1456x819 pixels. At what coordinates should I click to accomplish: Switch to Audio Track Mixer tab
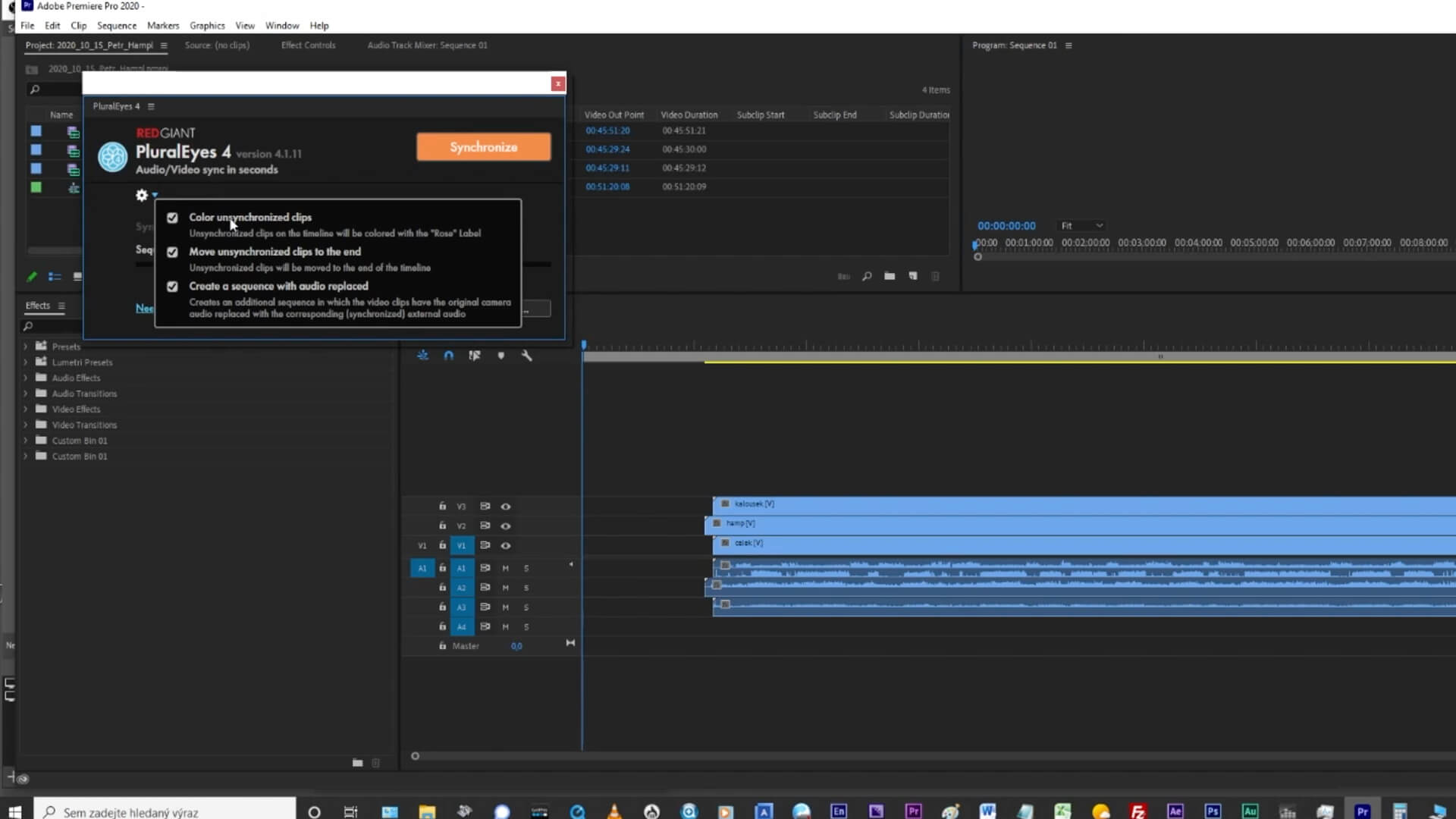(x=428, y=45)
